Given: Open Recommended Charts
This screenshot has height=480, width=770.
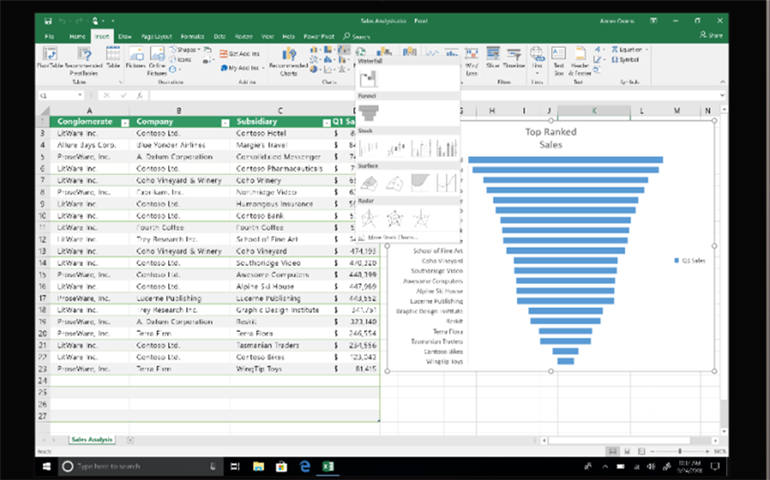Looking at the screenshot, I should pos(288,61).
